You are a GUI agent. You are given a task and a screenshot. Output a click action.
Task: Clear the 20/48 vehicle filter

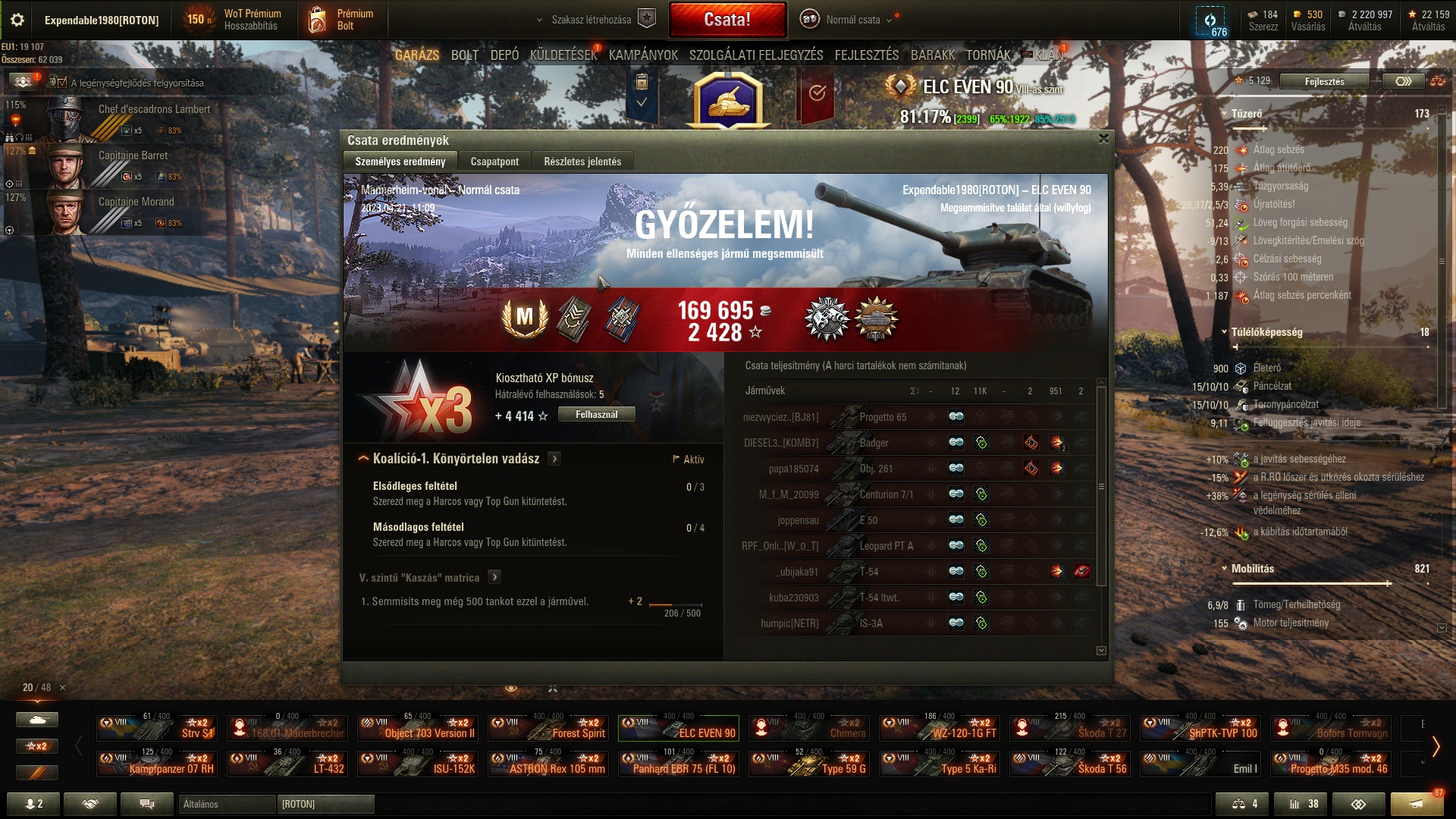(63, 688)
